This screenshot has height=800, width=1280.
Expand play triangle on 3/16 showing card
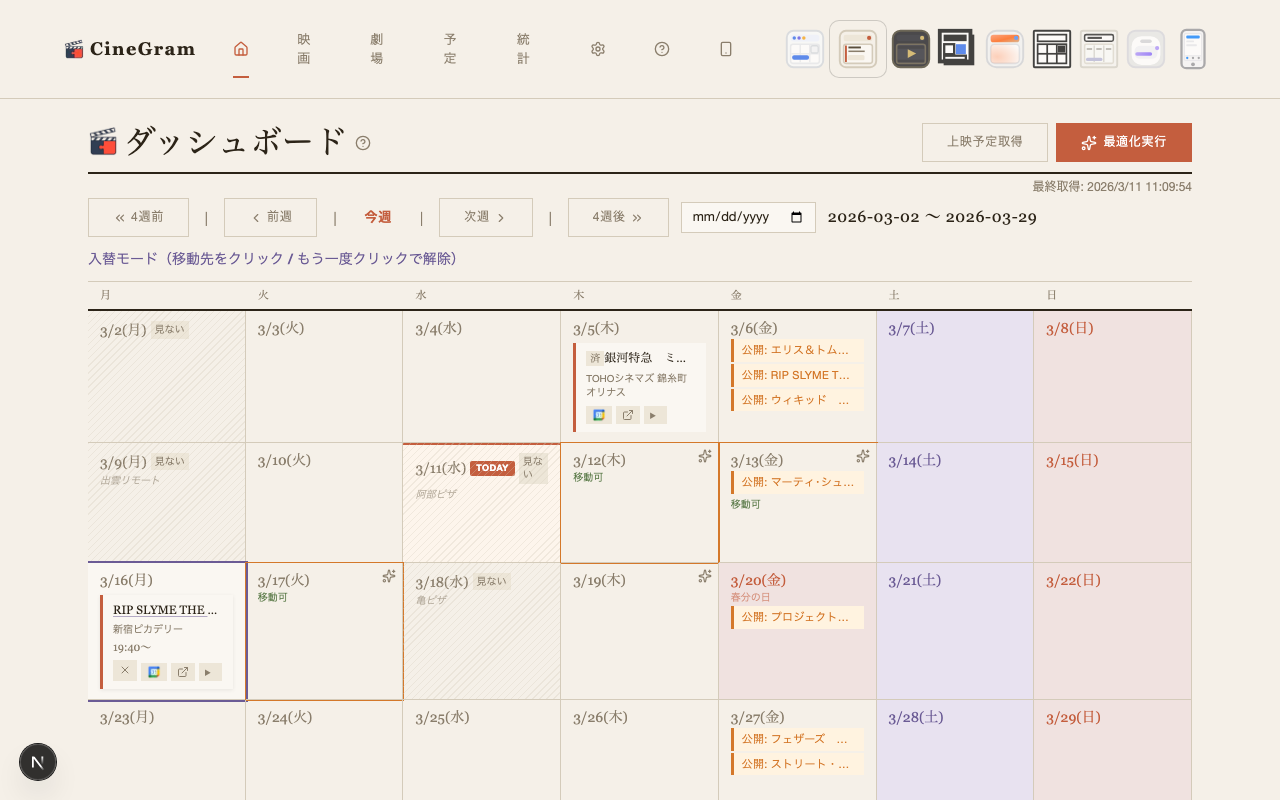pyautogui.click(x=209, y=672)
